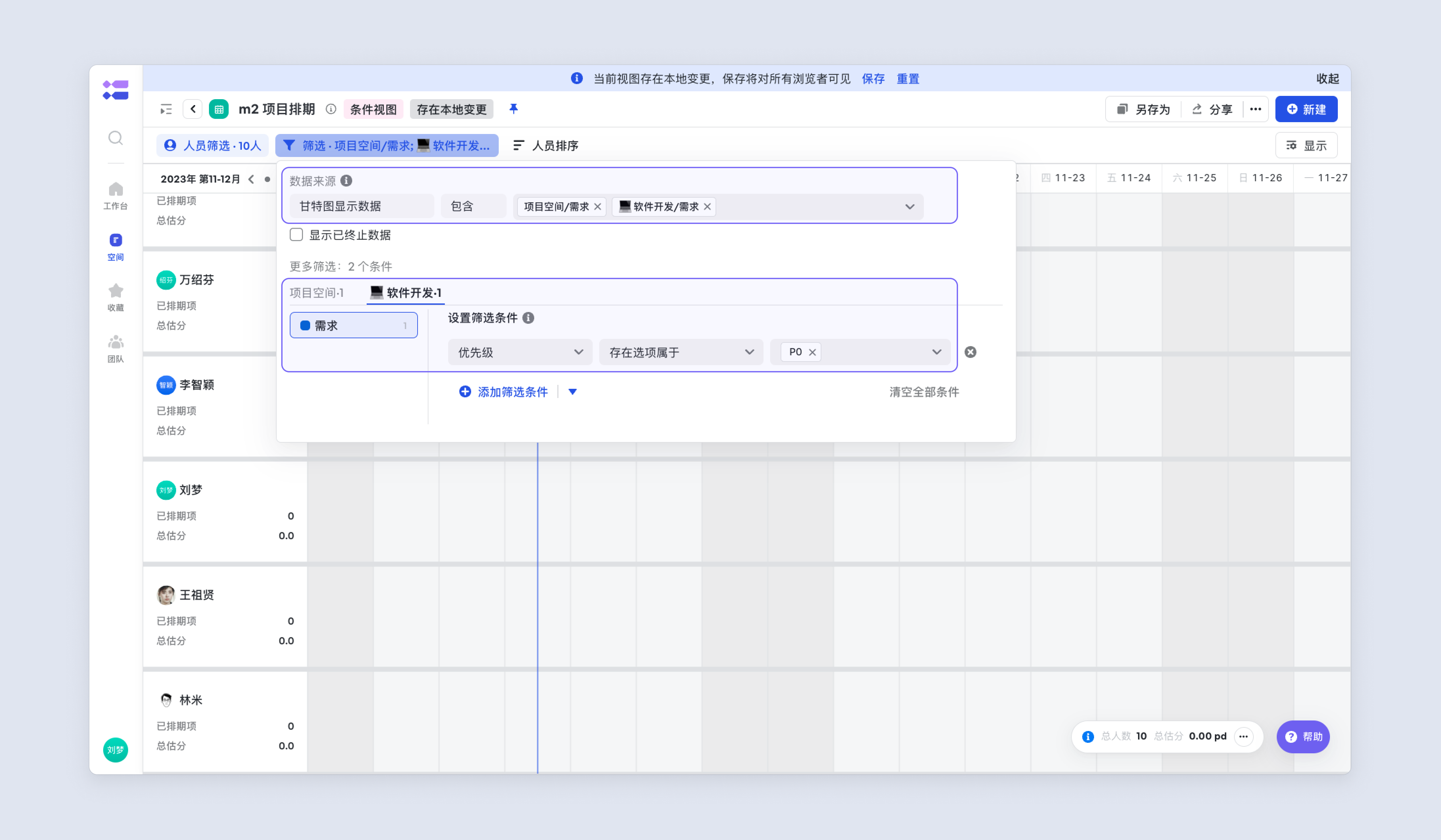Click the 11-25 date column header
The height and width of the screenshot is (840, 1441).
pos(1195,178)
